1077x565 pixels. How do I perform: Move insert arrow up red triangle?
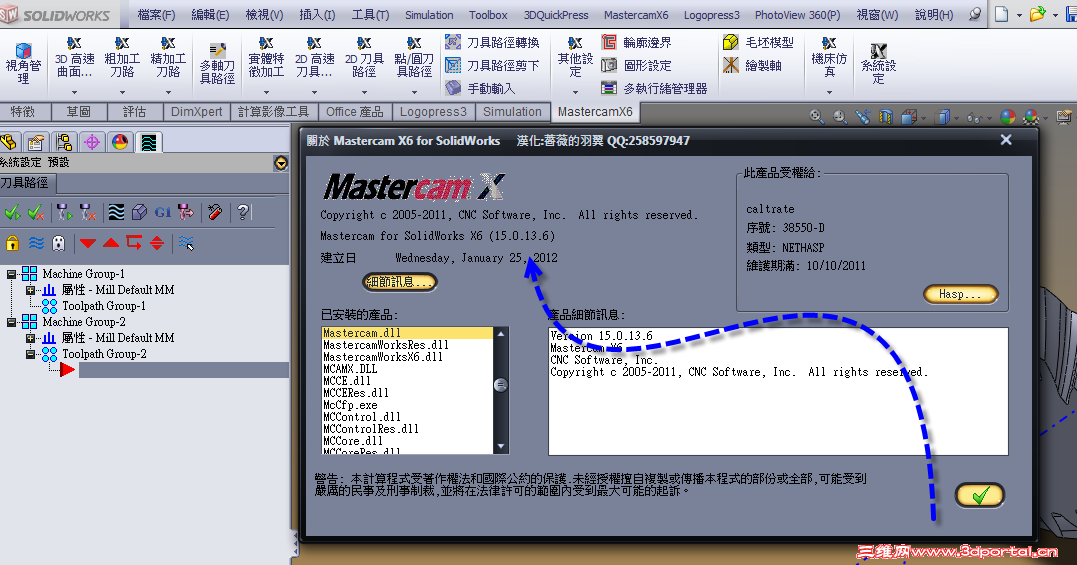pyautogui.click(x=111, y=242)
